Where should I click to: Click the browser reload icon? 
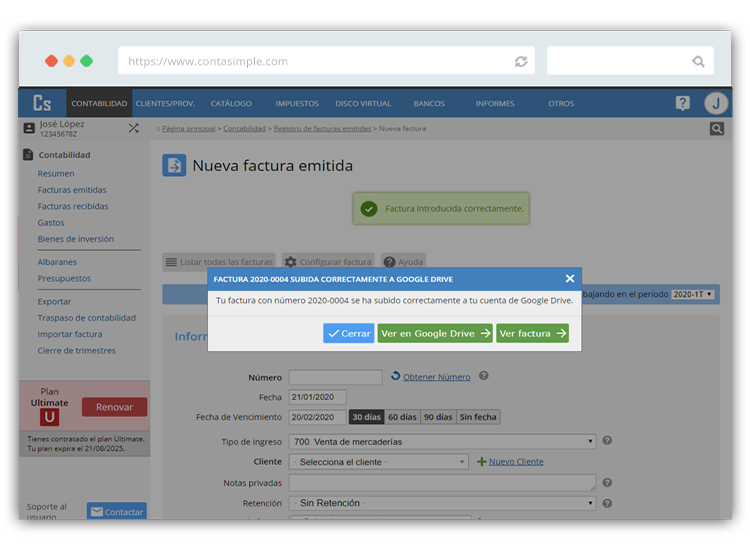[521, 61]
